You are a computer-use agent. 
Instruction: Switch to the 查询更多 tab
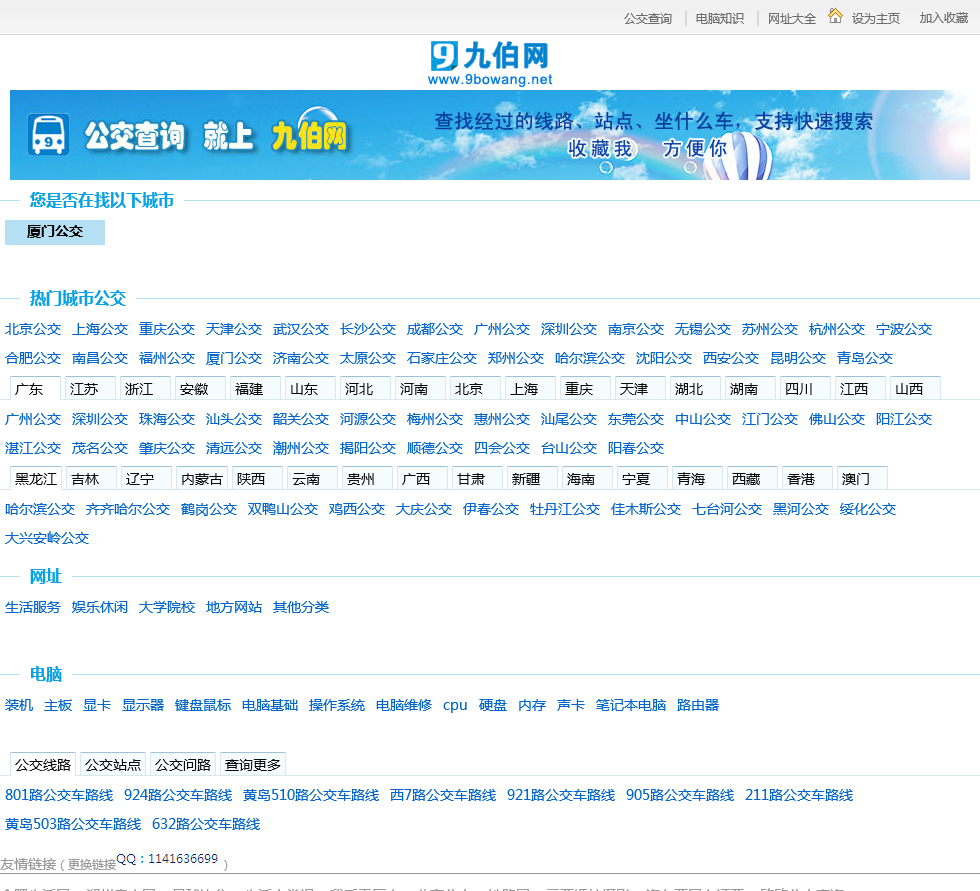[253, 765]
